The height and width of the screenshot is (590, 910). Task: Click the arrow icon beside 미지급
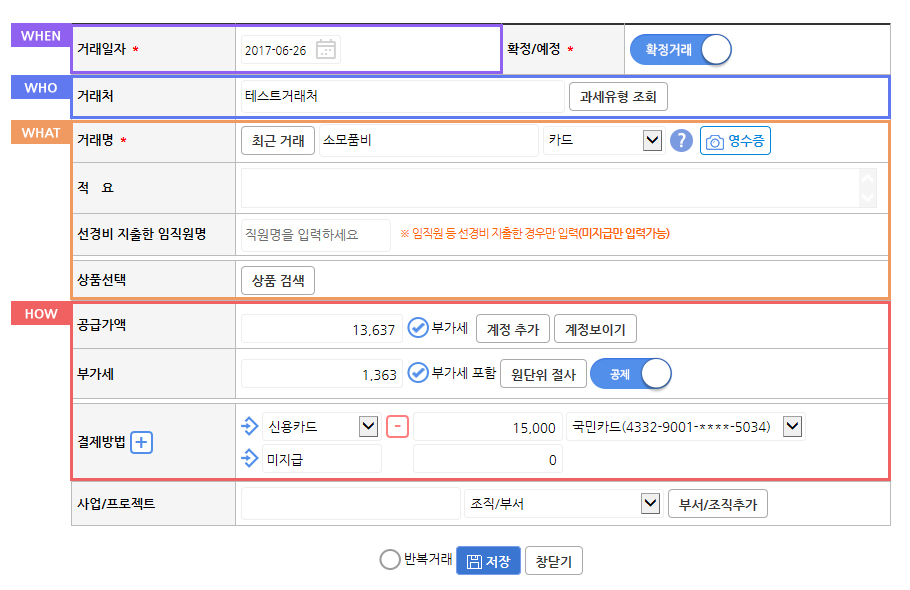tap(250, 459)
